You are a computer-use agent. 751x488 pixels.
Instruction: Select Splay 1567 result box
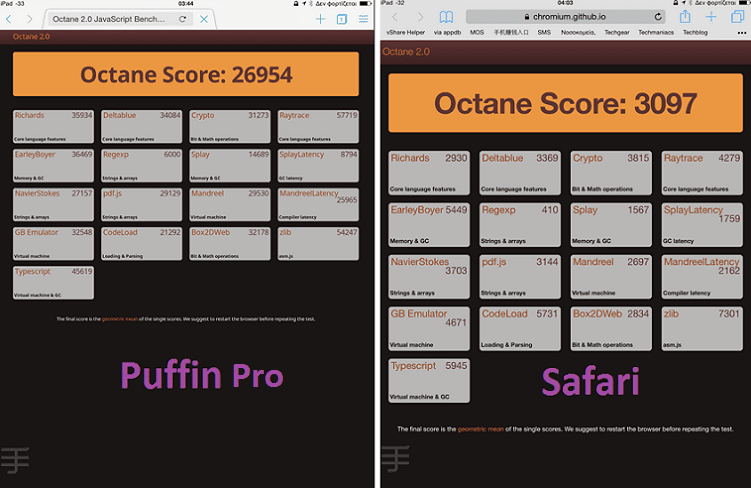pos(611,225)
